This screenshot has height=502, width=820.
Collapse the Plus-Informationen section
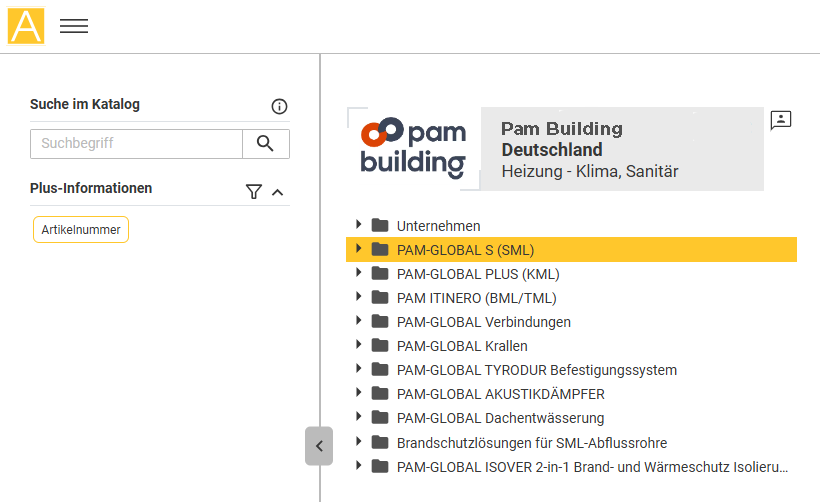(278, 192)
